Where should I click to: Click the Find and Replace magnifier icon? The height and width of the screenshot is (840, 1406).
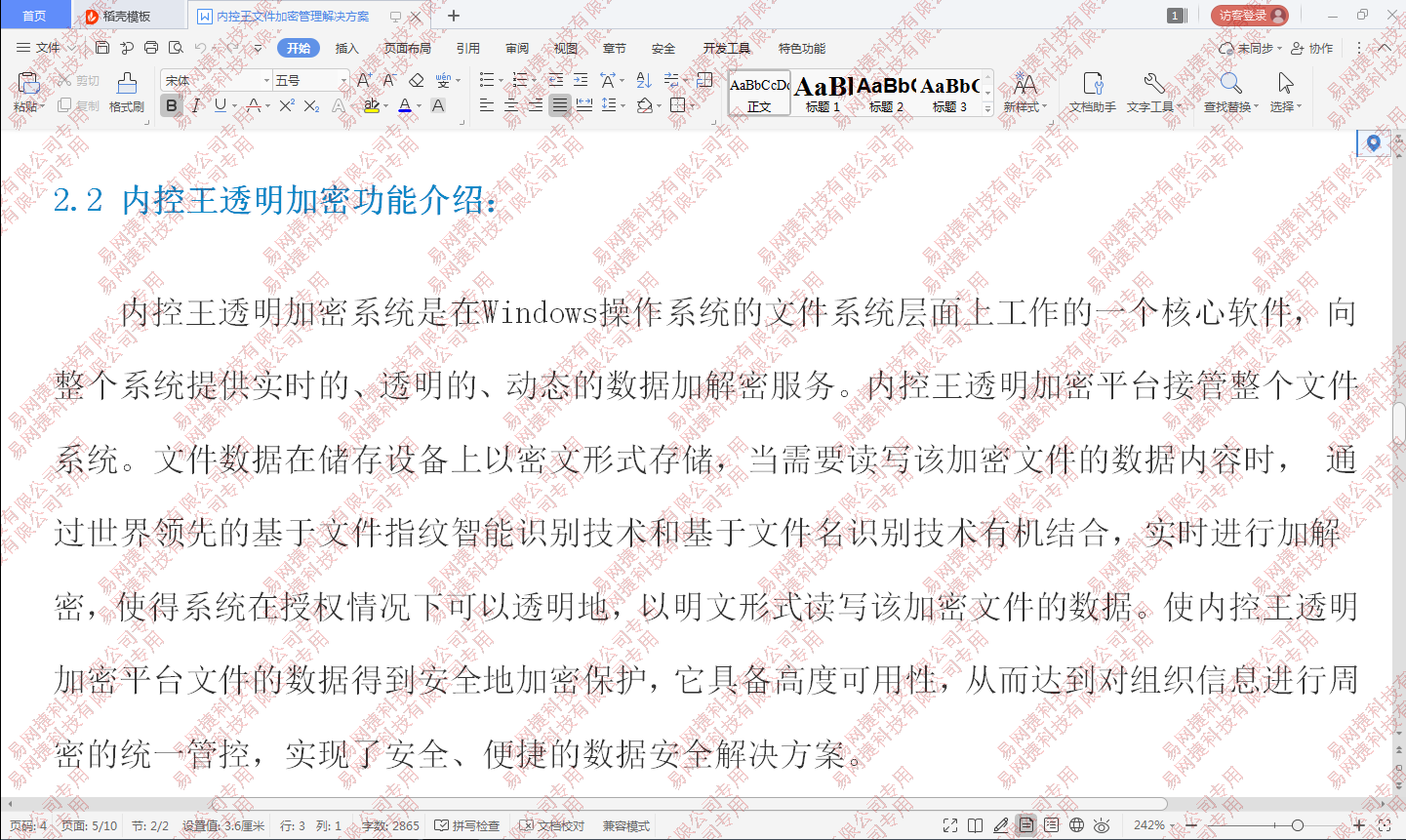(x=1231, y=83)
